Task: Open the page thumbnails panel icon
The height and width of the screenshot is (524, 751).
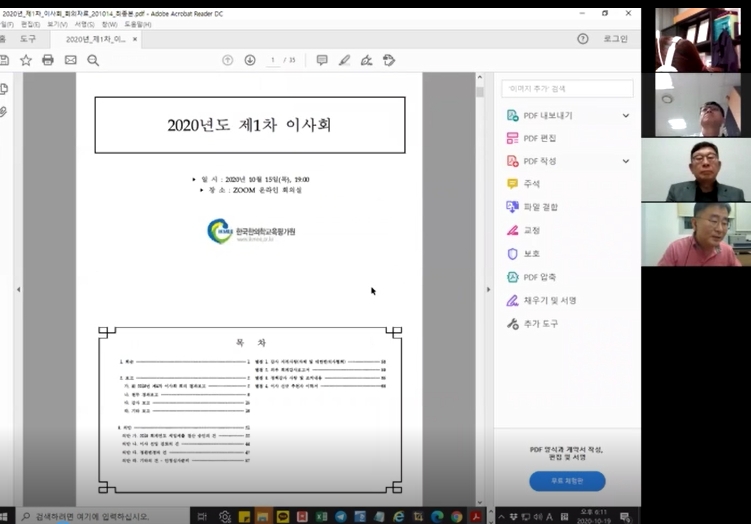Action: (4, 89)
